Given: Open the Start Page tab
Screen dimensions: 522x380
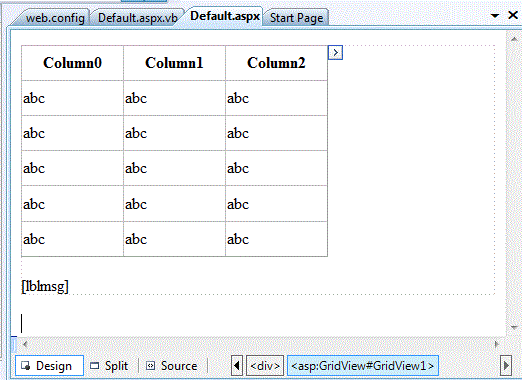Looking at the screenshot, I should 296,18.
